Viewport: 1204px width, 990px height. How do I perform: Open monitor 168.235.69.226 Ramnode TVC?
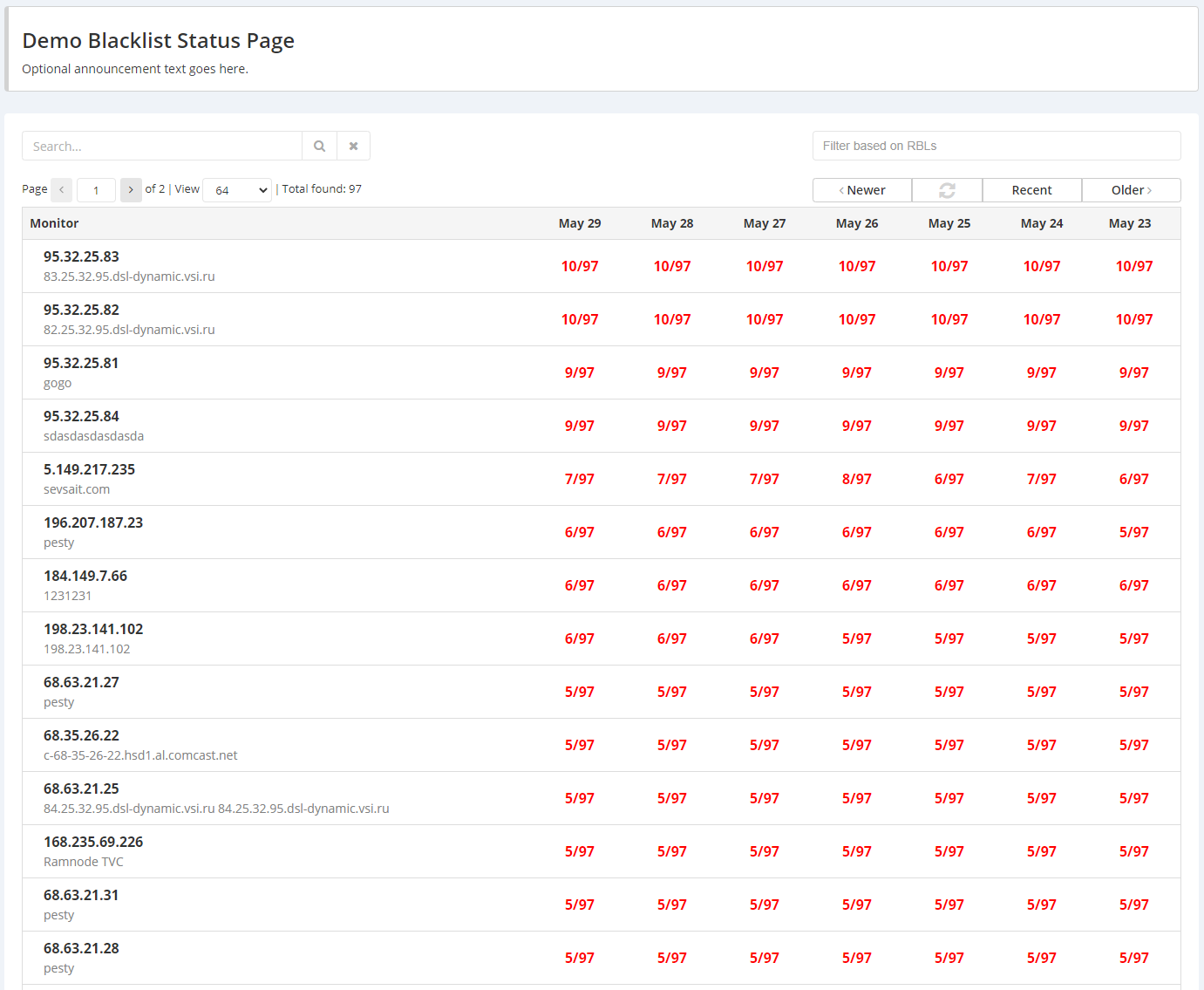pos(93,842)
